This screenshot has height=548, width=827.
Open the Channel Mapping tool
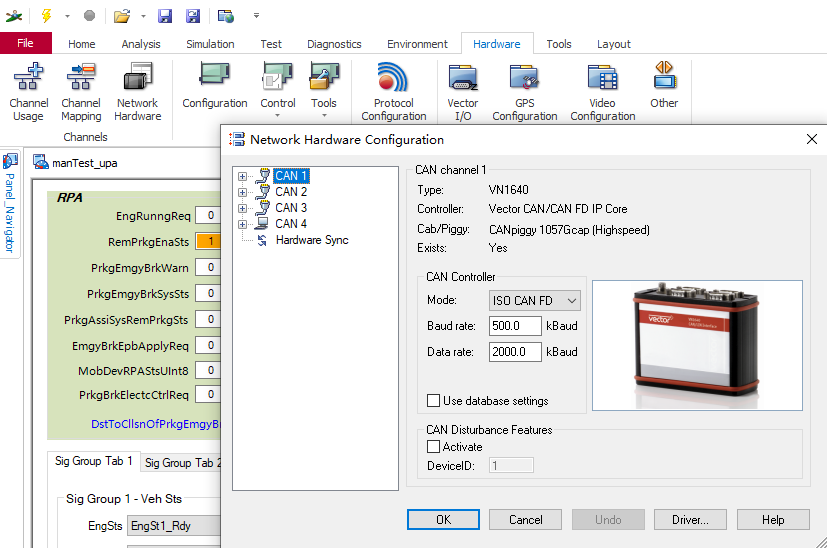click(x=81, y=92)
